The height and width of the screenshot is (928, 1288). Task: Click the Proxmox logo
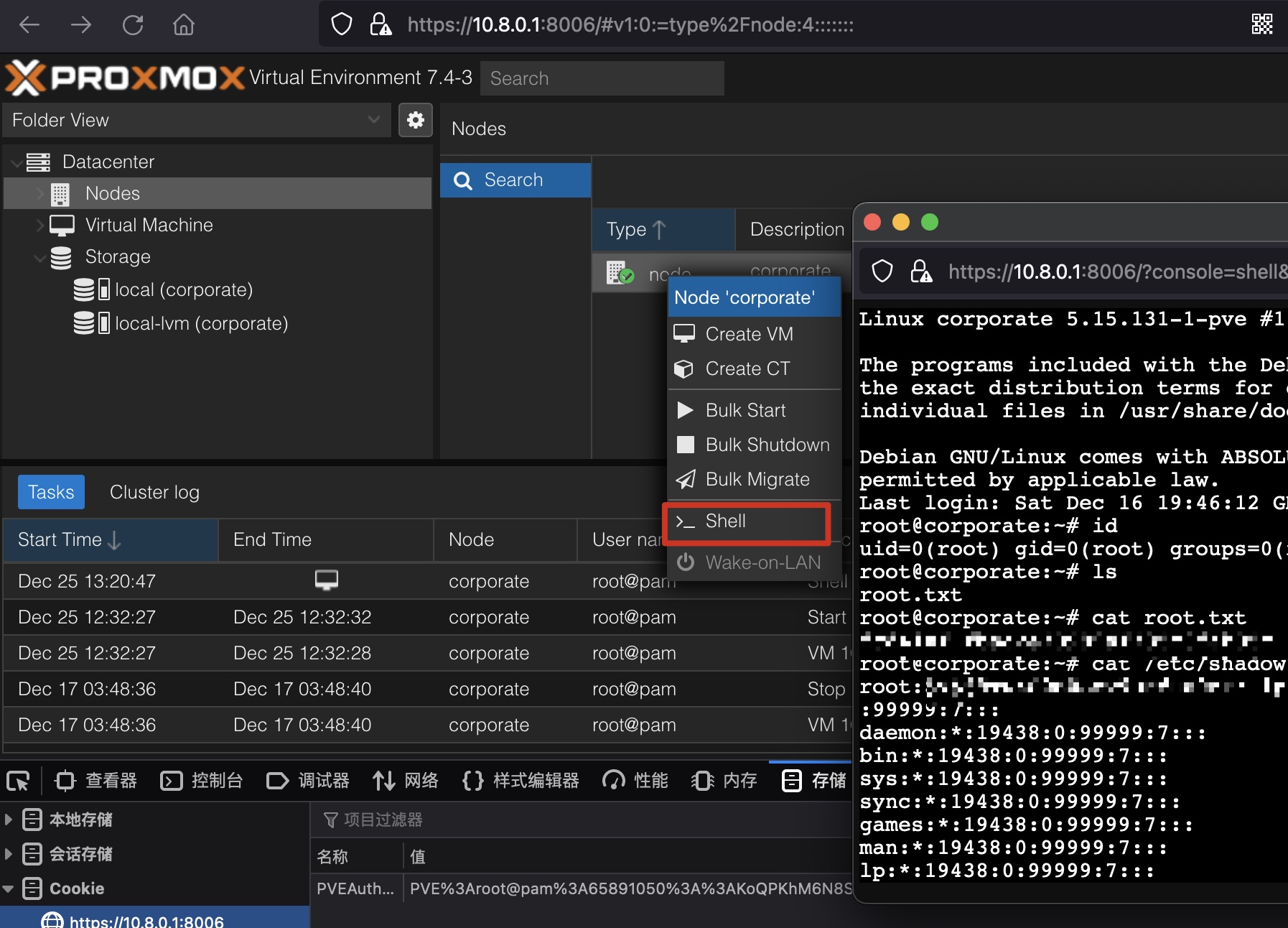click(125, 78)
